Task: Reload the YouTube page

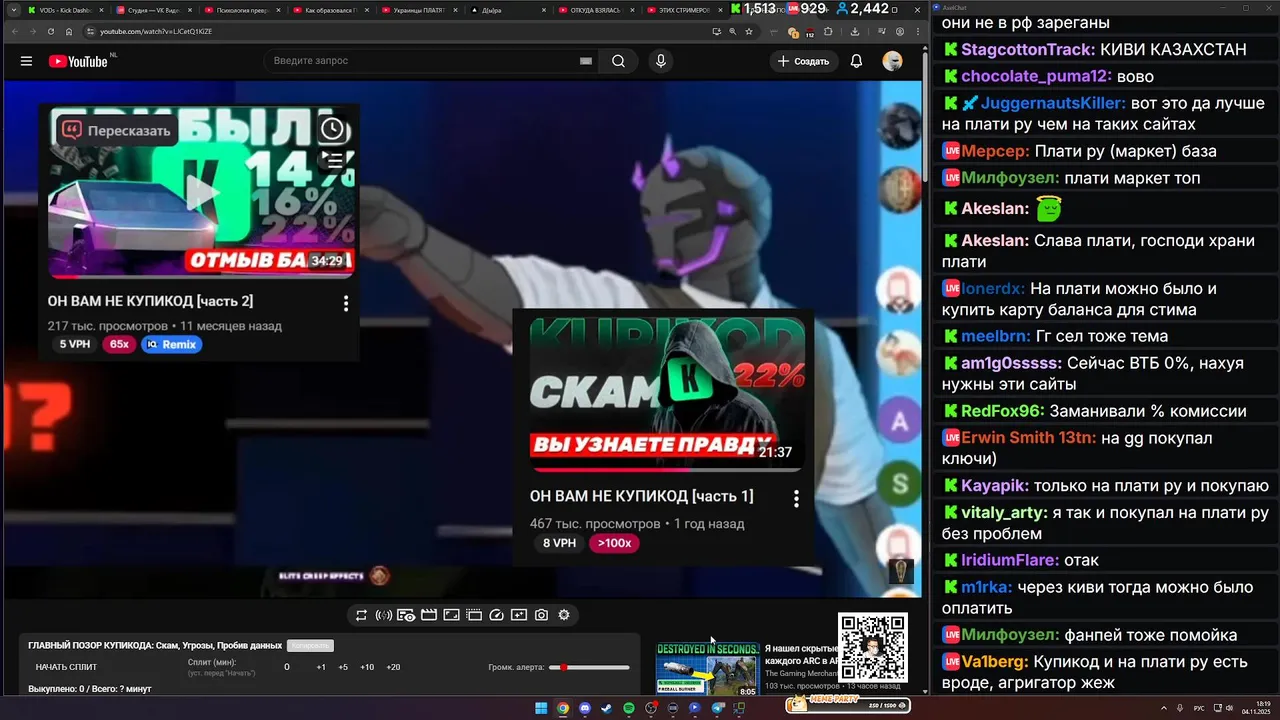Action: [51, 32]
